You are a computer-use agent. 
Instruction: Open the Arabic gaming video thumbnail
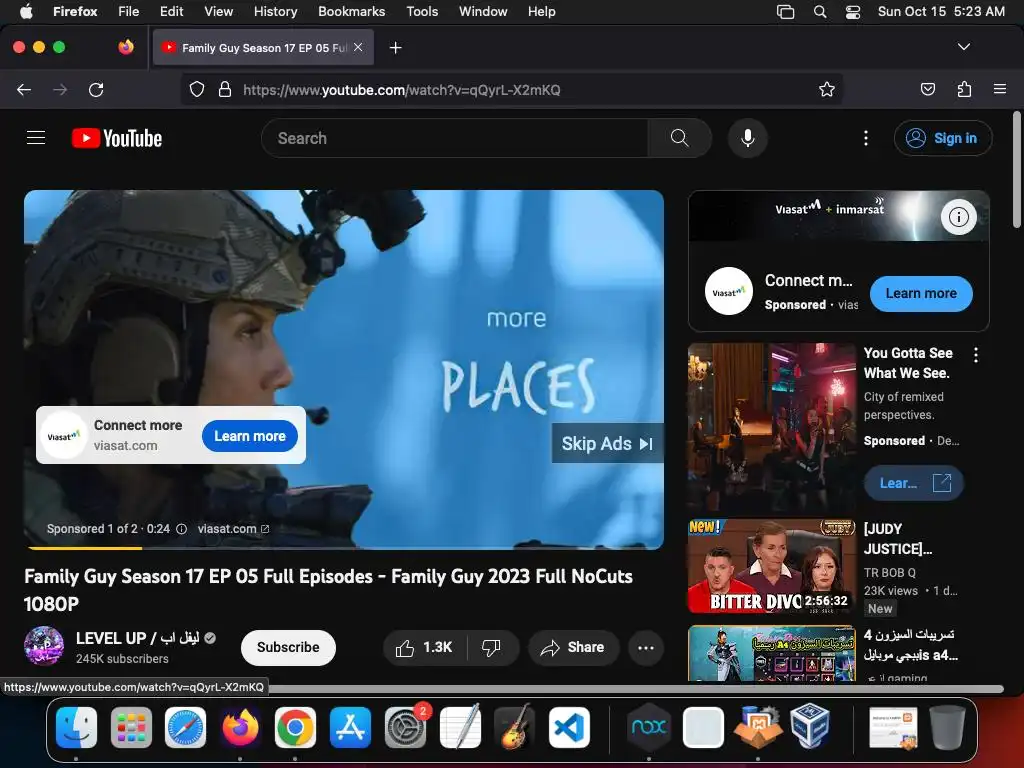[x=771, y=653]
